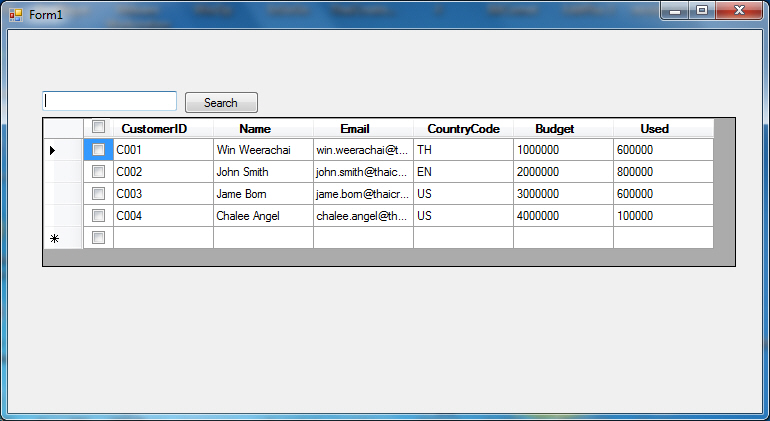Select the cell containing C001

(x=163, y=150)
